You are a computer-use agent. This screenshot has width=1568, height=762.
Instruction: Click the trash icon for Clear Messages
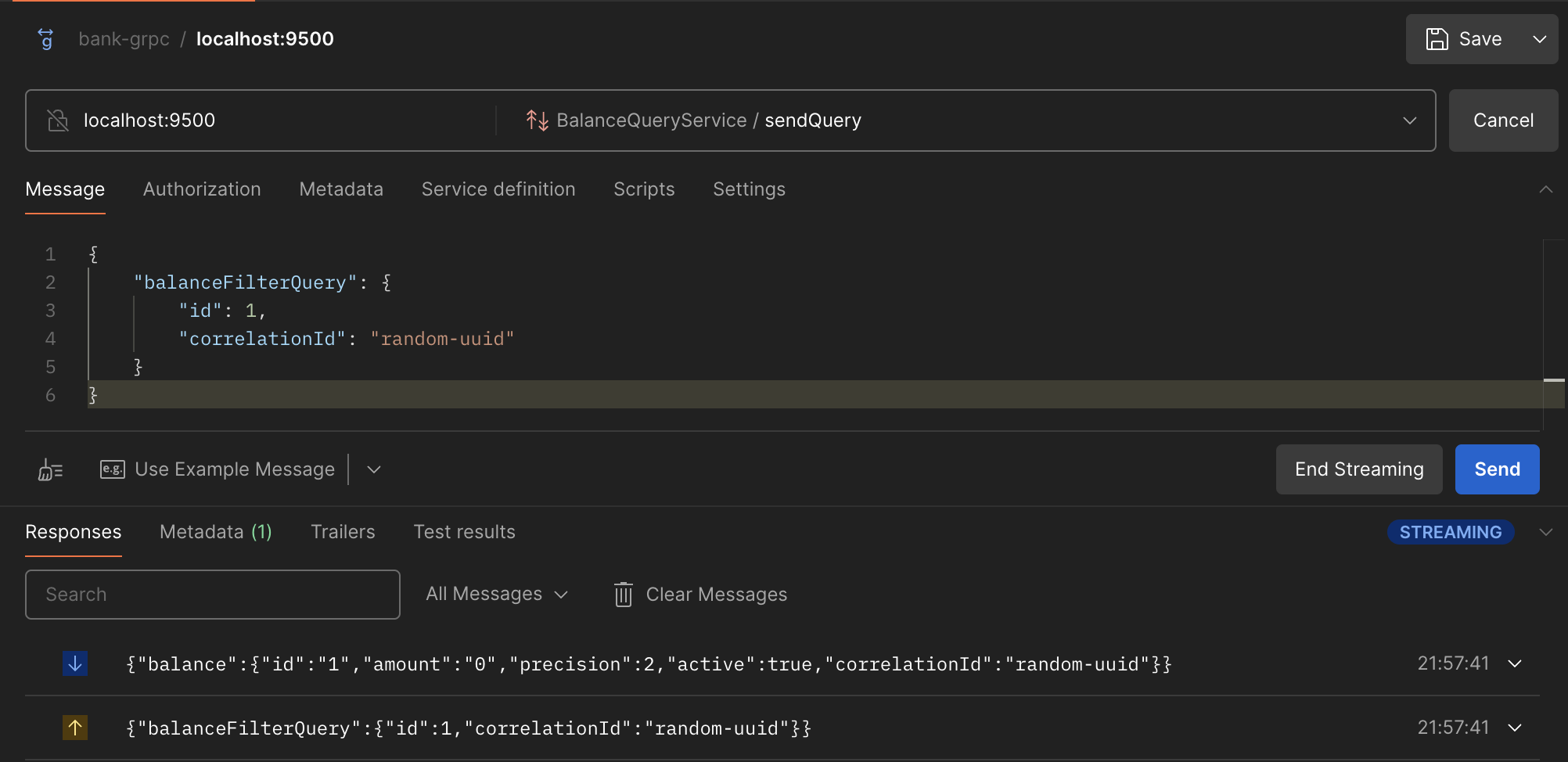coord(623,595)
